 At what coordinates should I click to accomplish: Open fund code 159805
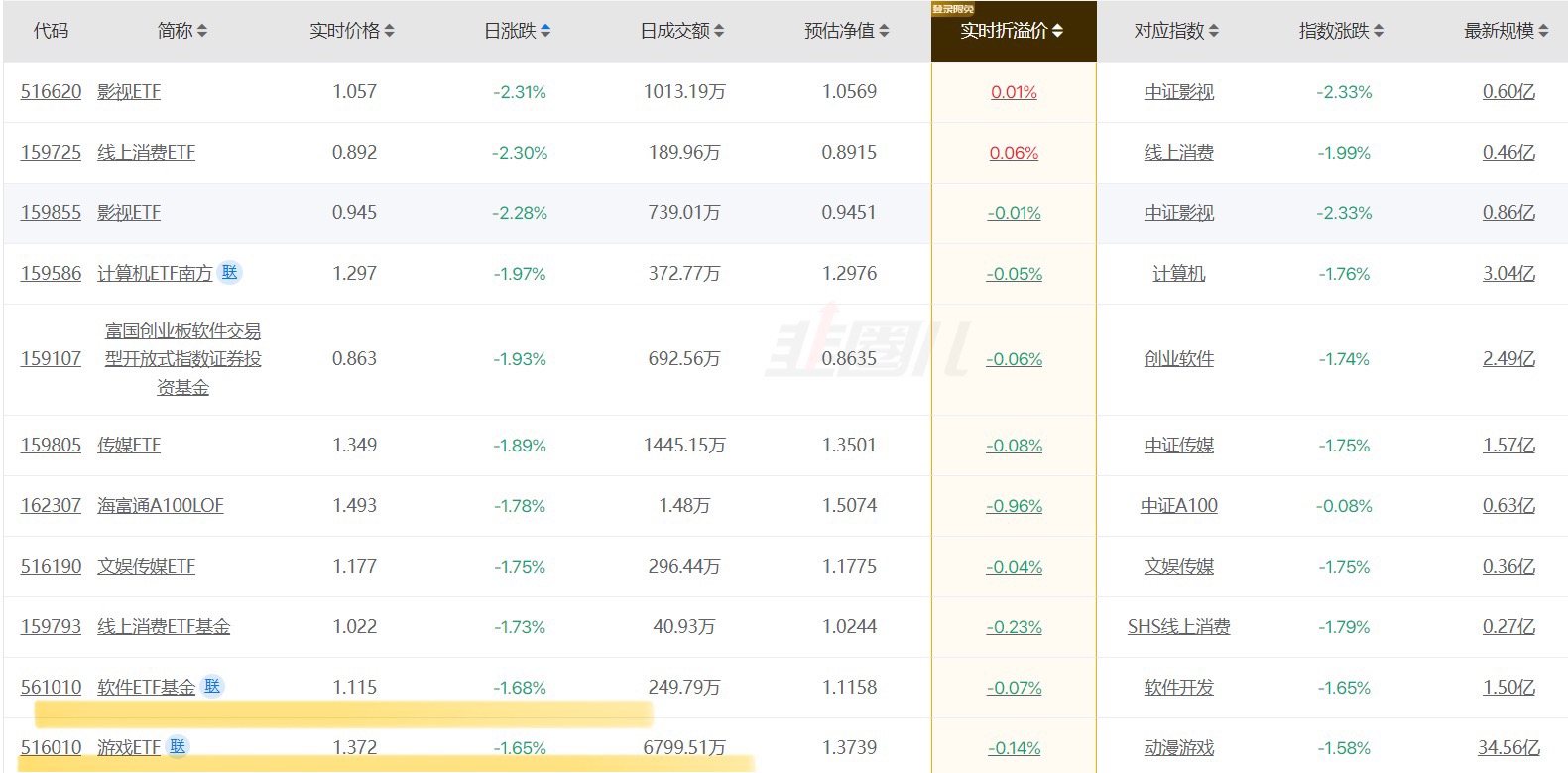52,446
